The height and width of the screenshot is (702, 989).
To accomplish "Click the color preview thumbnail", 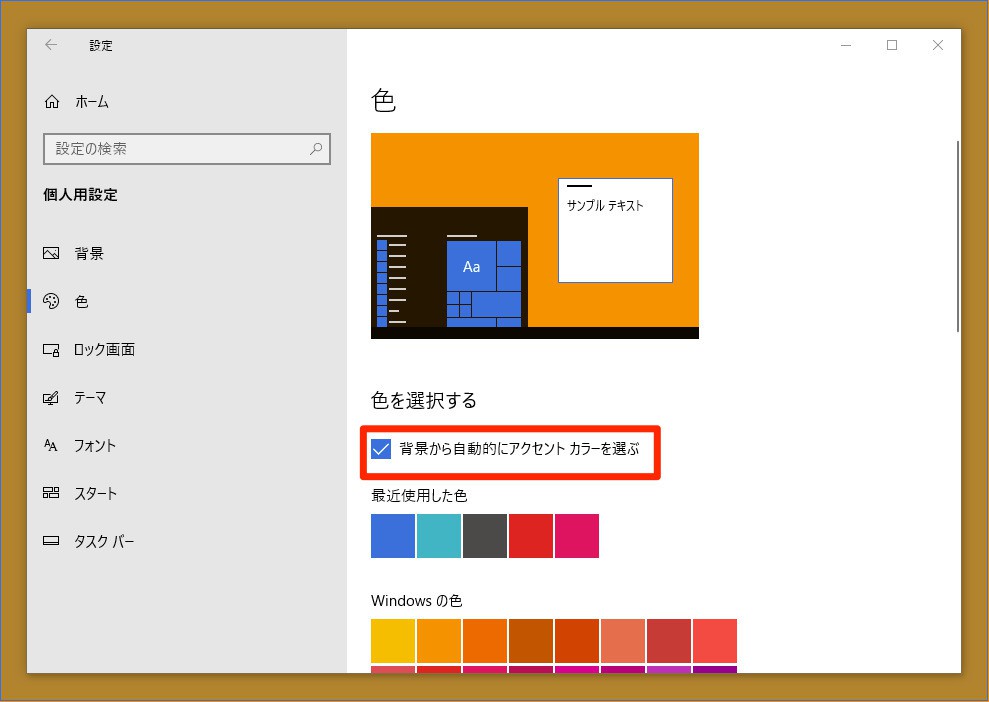I will coord(534,236).
